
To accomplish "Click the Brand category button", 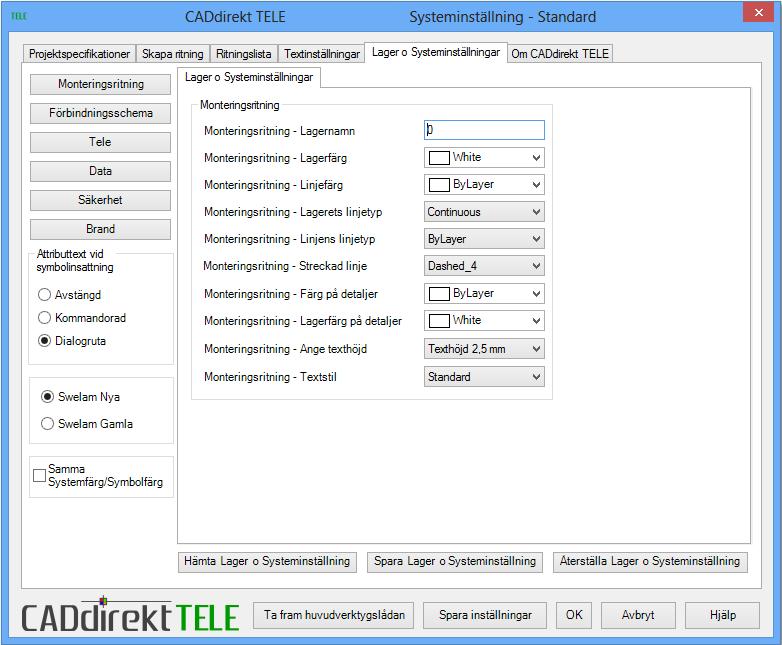I will coord(100,229).
